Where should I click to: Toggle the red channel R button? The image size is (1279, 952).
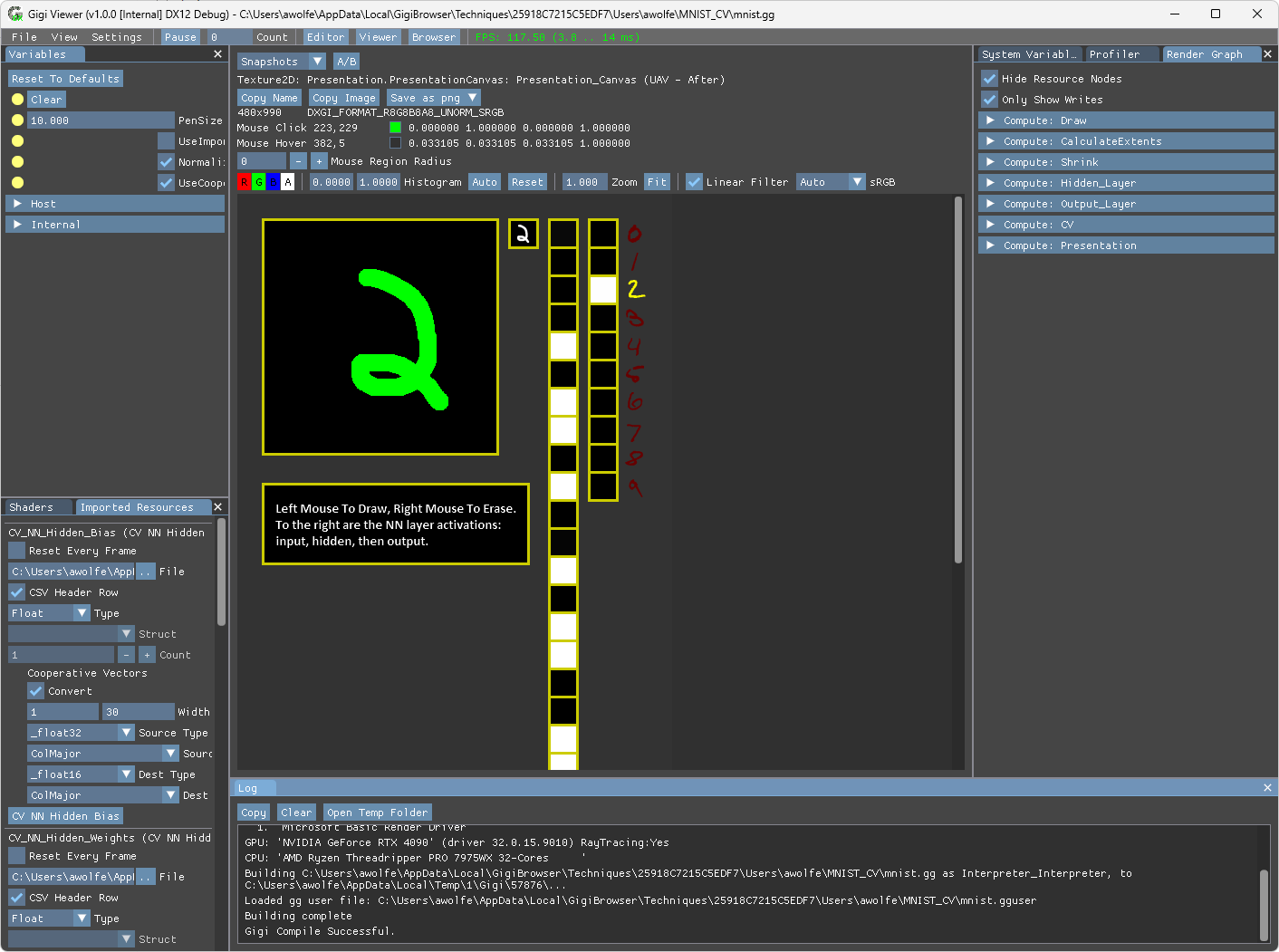click(x=244, y=182)
